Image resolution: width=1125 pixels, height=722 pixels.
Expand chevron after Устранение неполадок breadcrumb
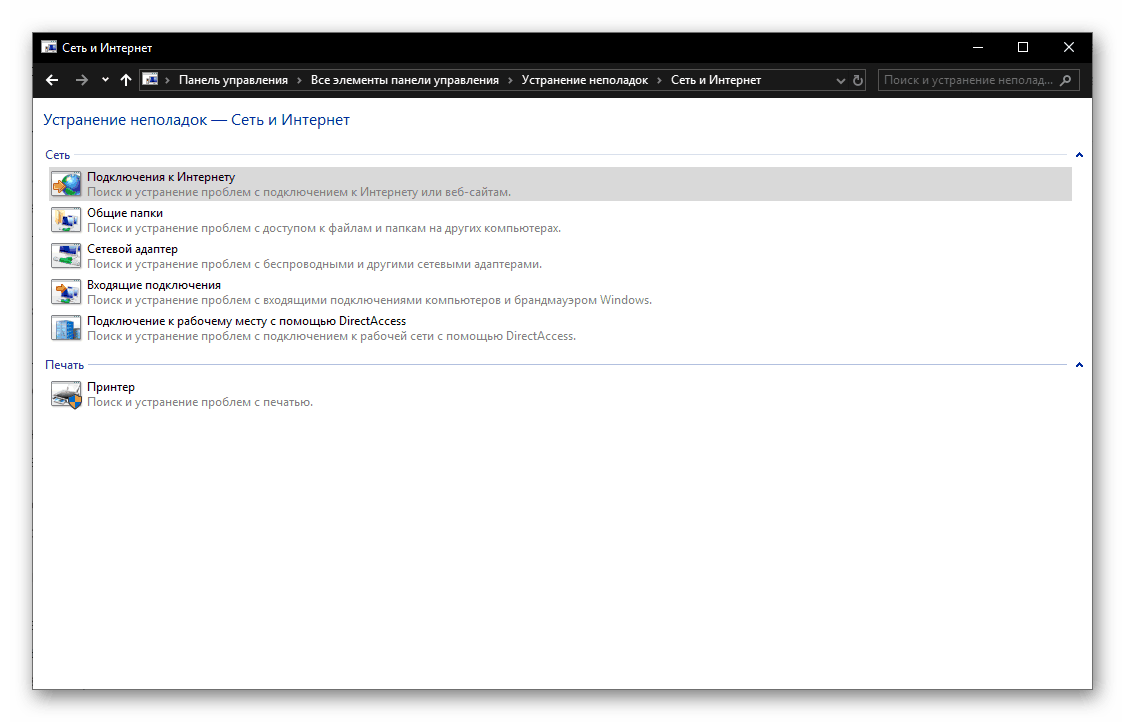coord(659,80)
